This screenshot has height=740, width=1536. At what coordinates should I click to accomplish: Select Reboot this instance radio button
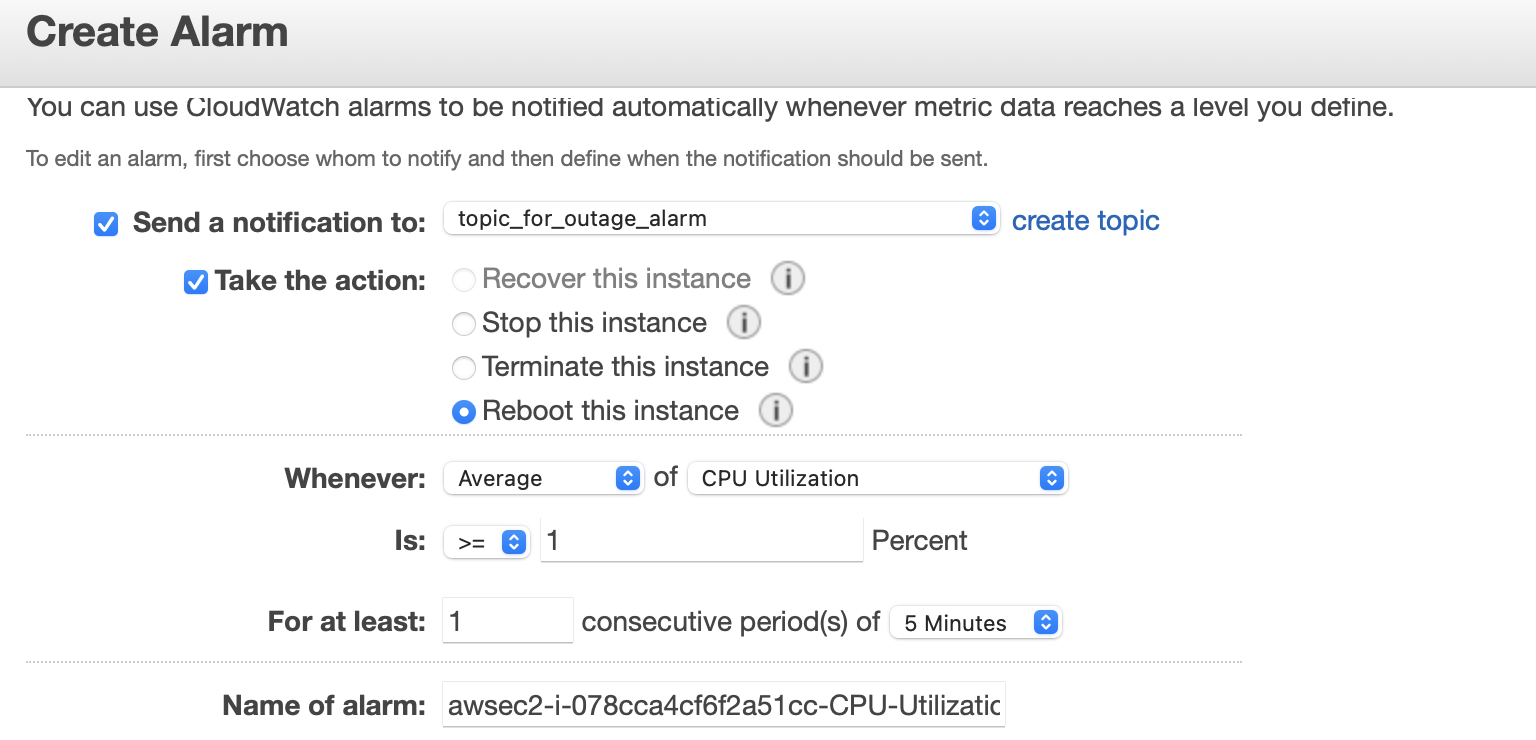click(x=463, y=412)
